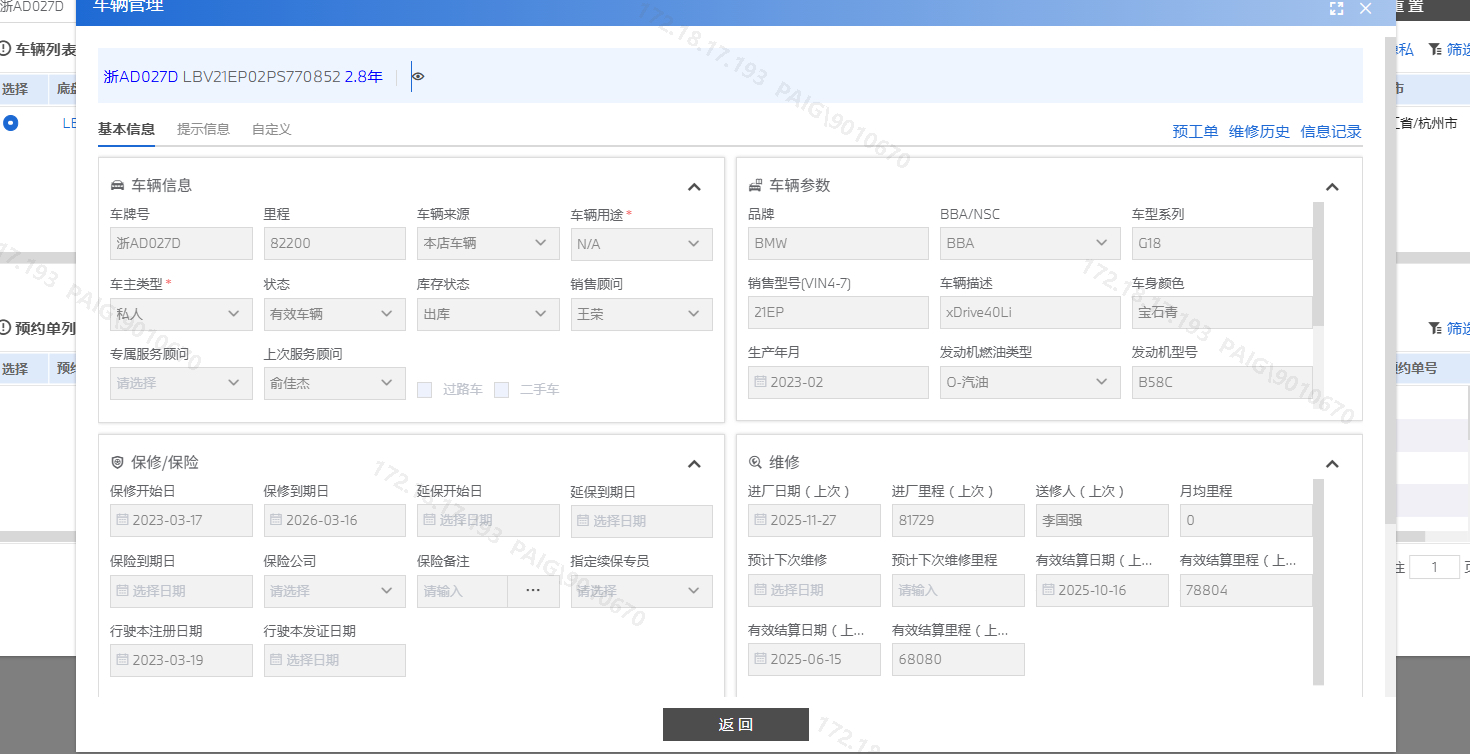Collapse the 车辆信息 section
The image size is (1470, 754).
(x=694, y=186)
